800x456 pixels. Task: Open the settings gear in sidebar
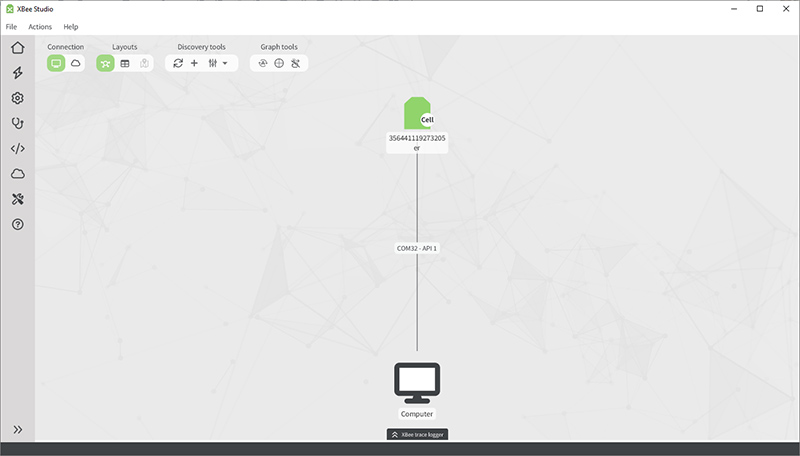[17, 98]
